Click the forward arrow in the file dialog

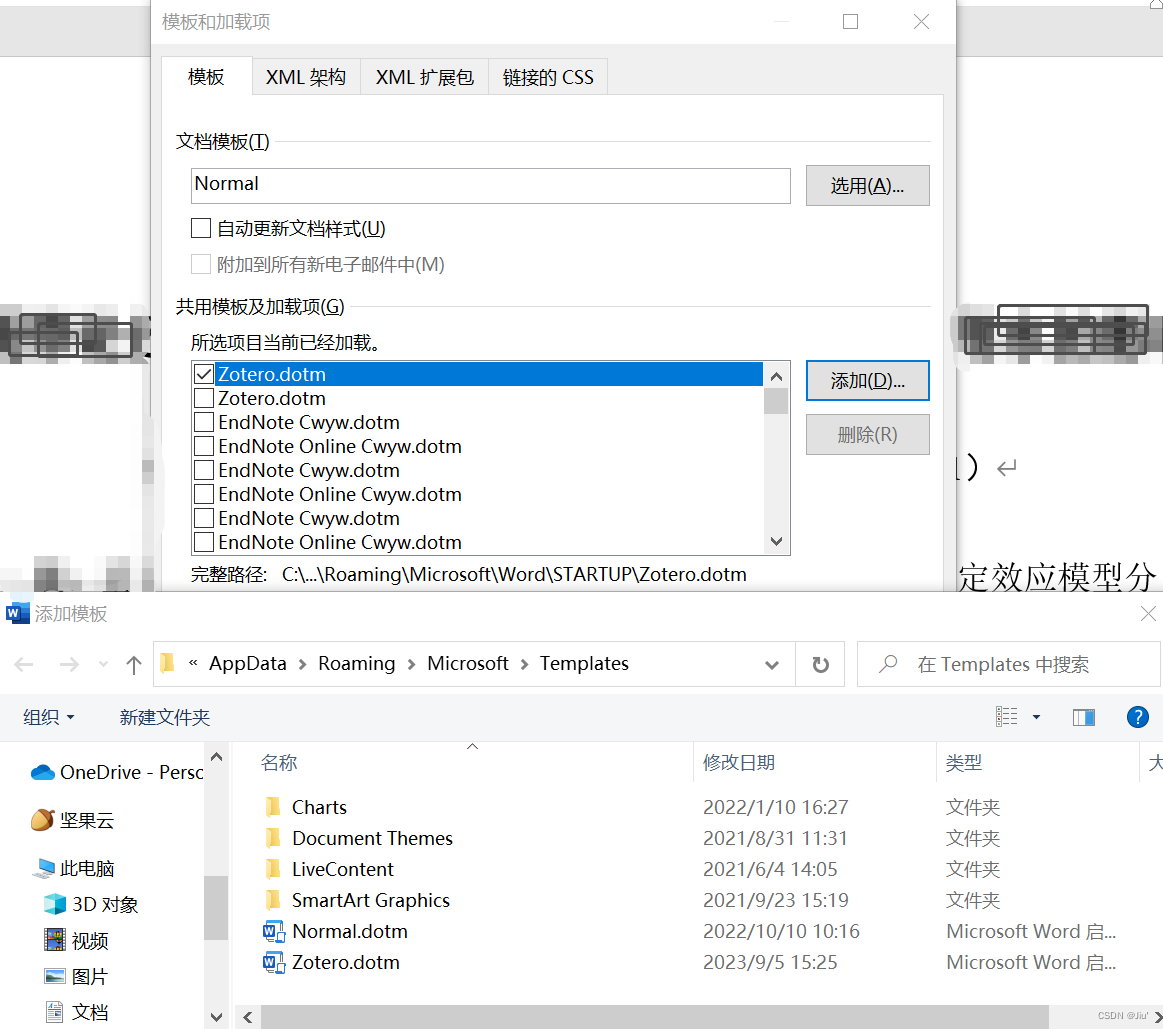[x=69, y=664]
